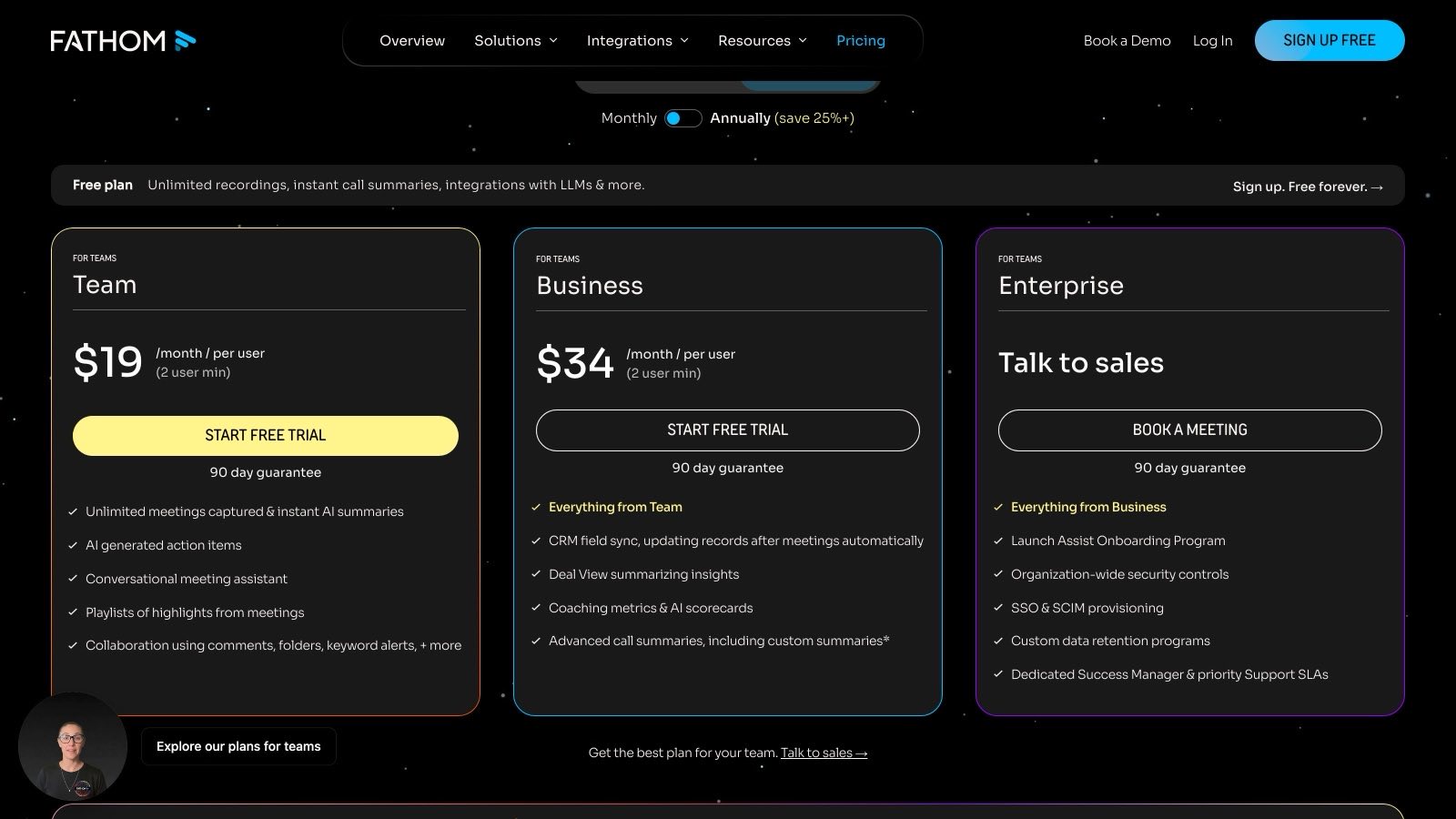This screenshot has height=819, width=1456.
Task: Click the Talk to sales link
Action: click(824, 753)
